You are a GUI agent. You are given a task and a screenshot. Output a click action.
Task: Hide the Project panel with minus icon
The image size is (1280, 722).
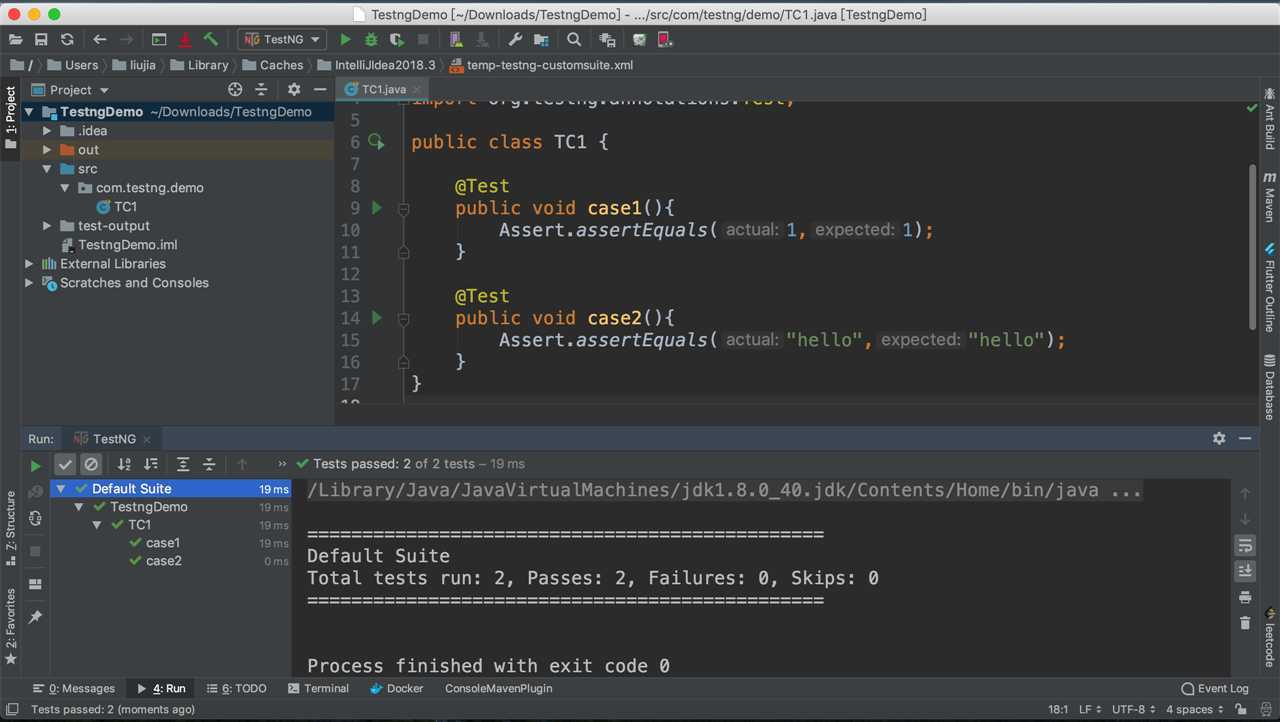(x=320, y=89)
